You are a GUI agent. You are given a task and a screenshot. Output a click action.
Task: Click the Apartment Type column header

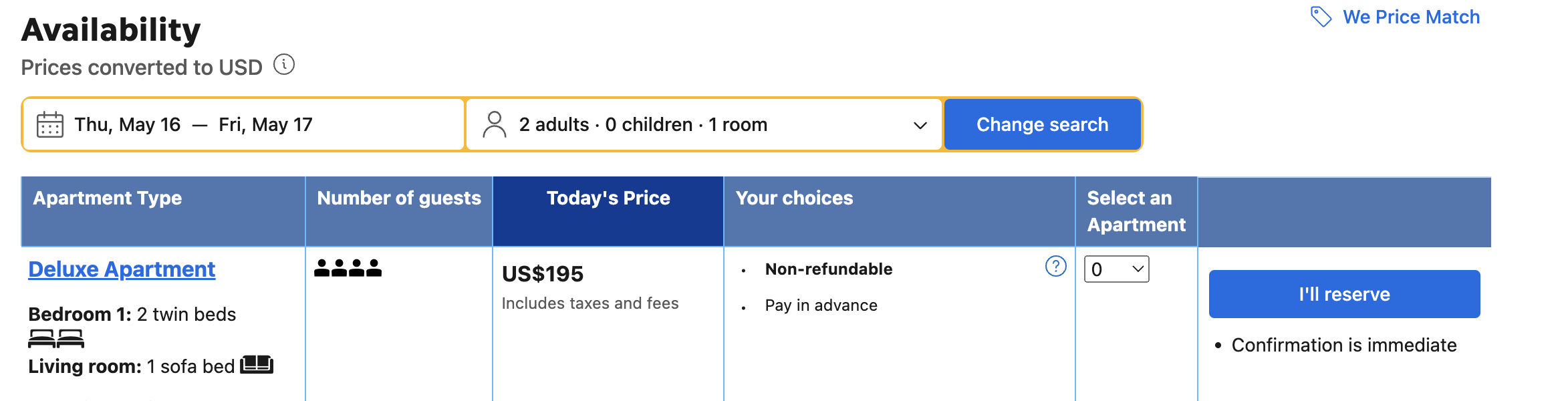point(108,198)
